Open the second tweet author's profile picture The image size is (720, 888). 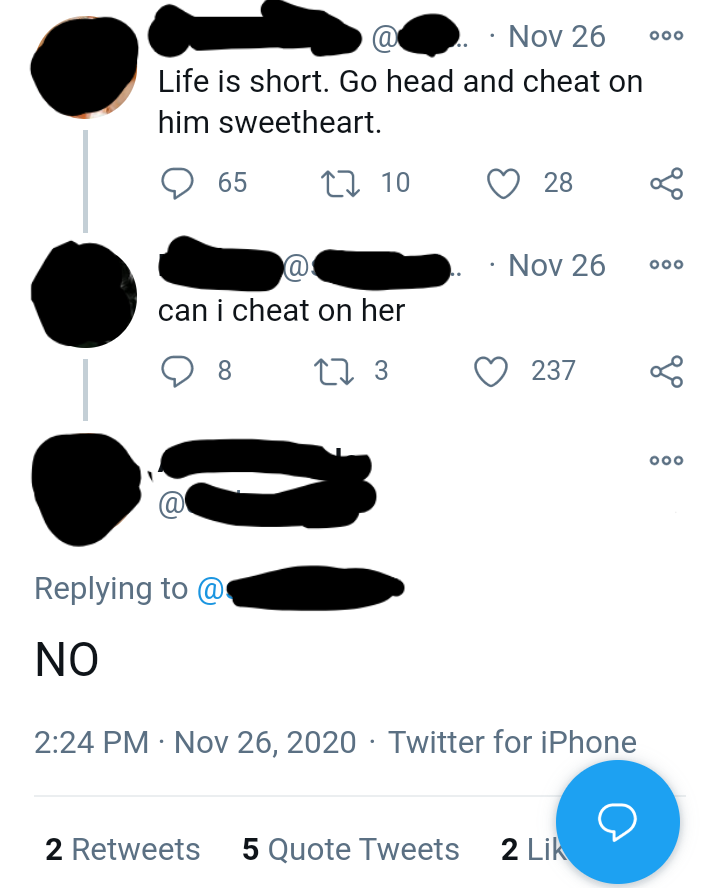point(84,295)
